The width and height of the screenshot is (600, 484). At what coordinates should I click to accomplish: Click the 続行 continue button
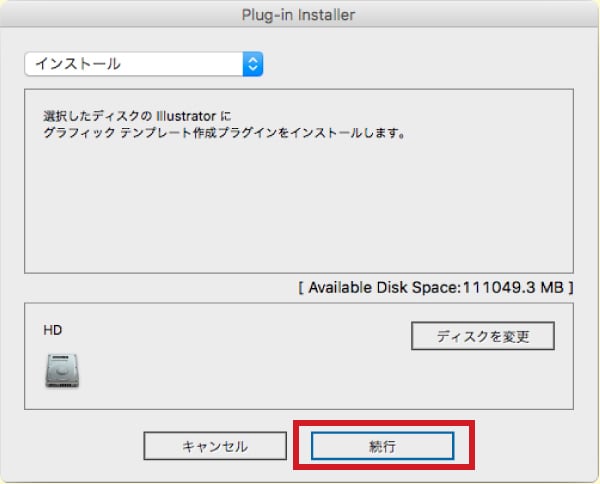[x=382, y=446]
